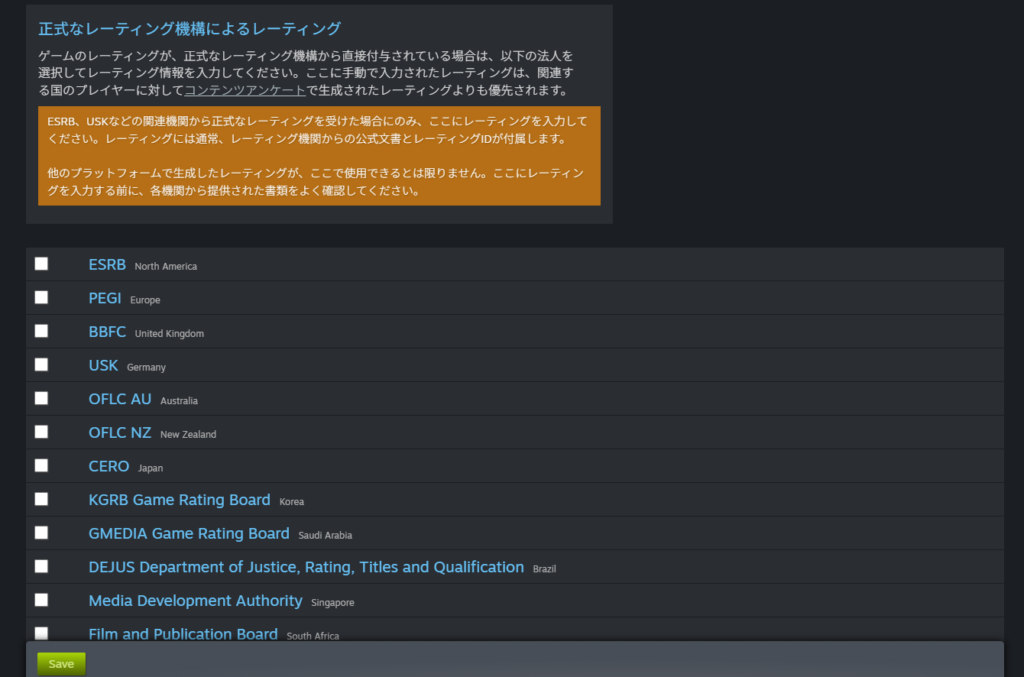Open the コンテンツアンケート link
Screen dimensions: 1024x677
coord(245,90)
